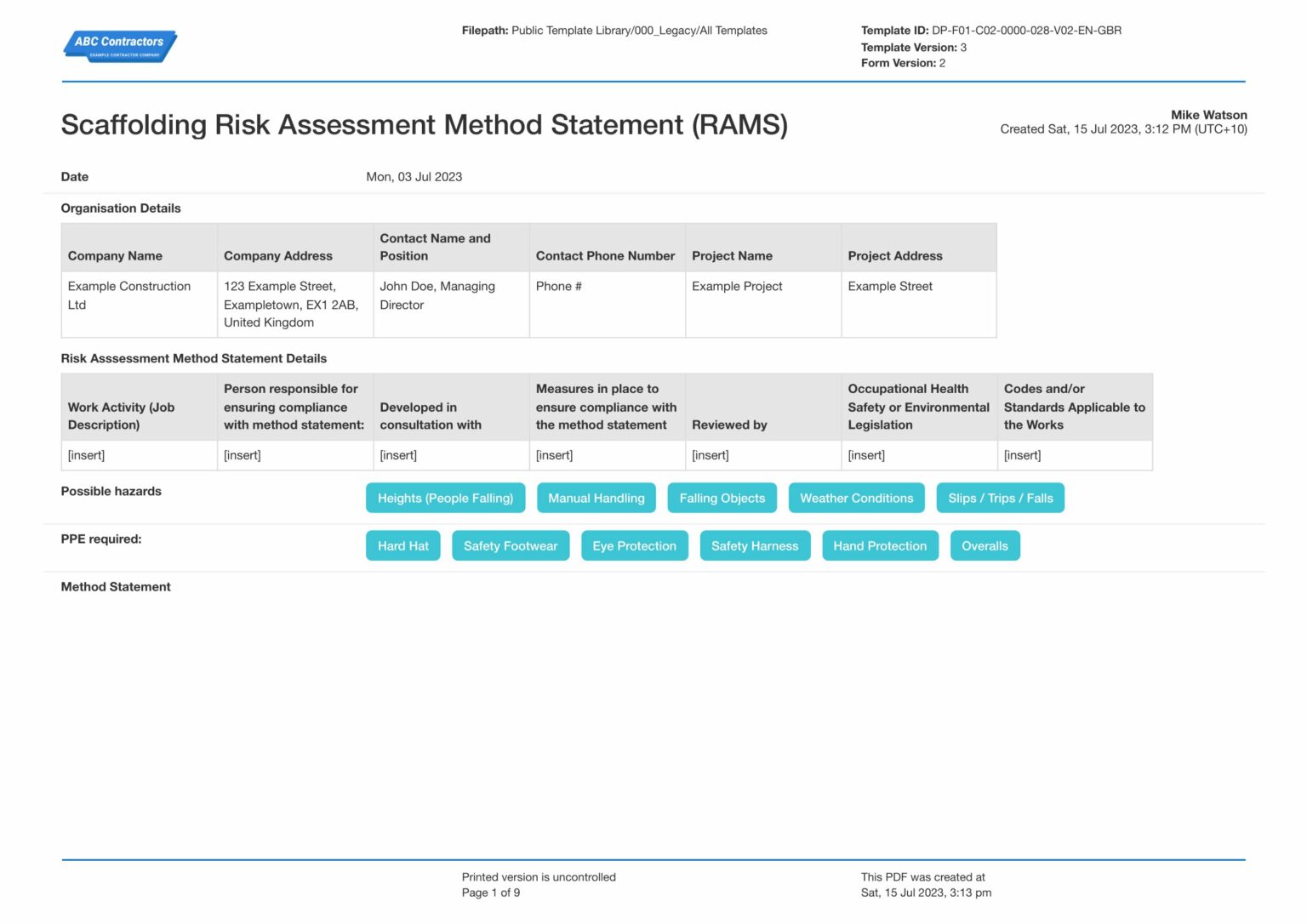Click the Codes and/or Standards [insert] cell
1307x924 pixels.
pos(1074,455)
